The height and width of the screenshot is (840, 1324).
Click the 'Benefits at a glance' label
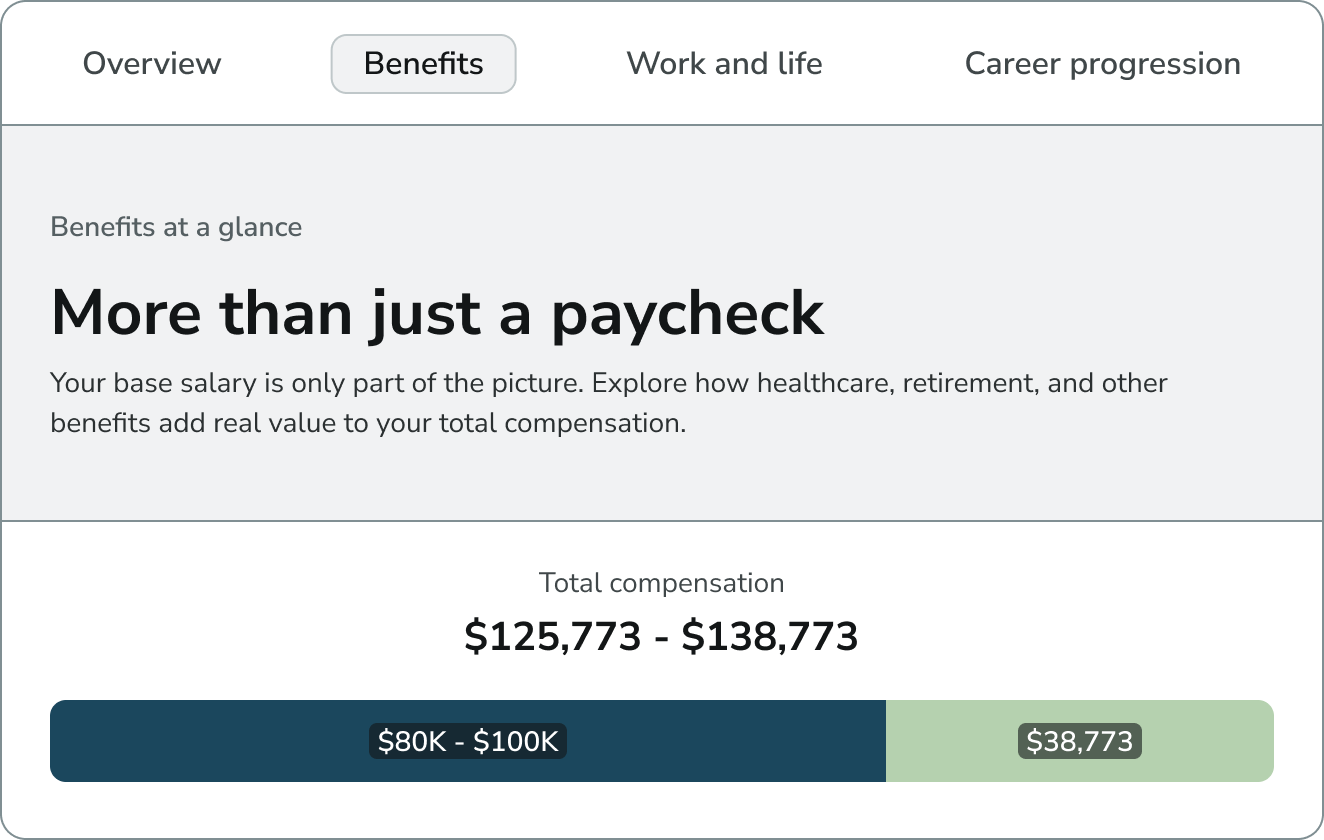click(176, 227)
